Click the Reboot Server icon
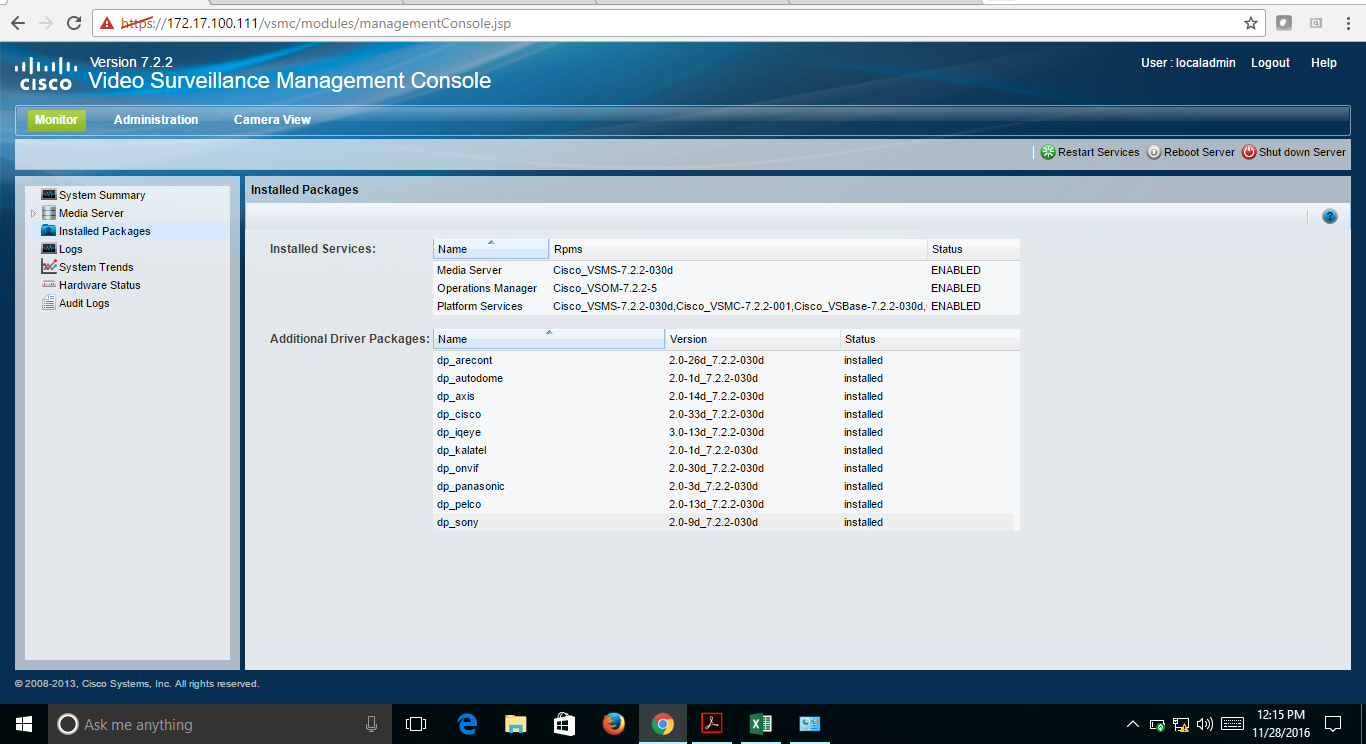This screenshot has width=1366, height=744. 1154,152
